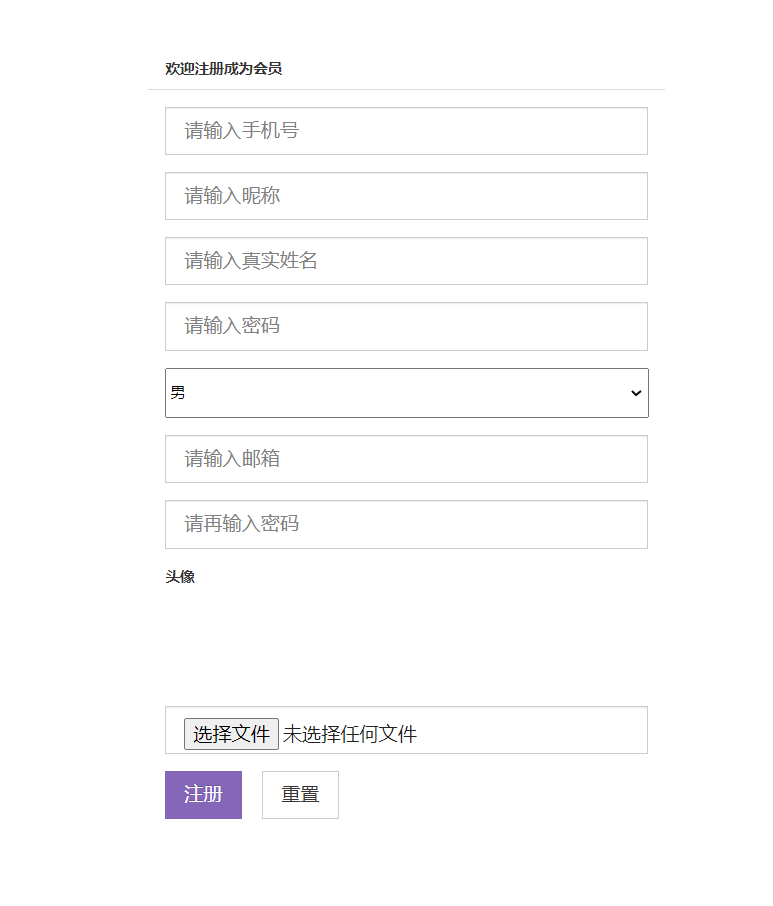Activate the avatar file chooser control
The image size is (773, 906).
[231, 733]
